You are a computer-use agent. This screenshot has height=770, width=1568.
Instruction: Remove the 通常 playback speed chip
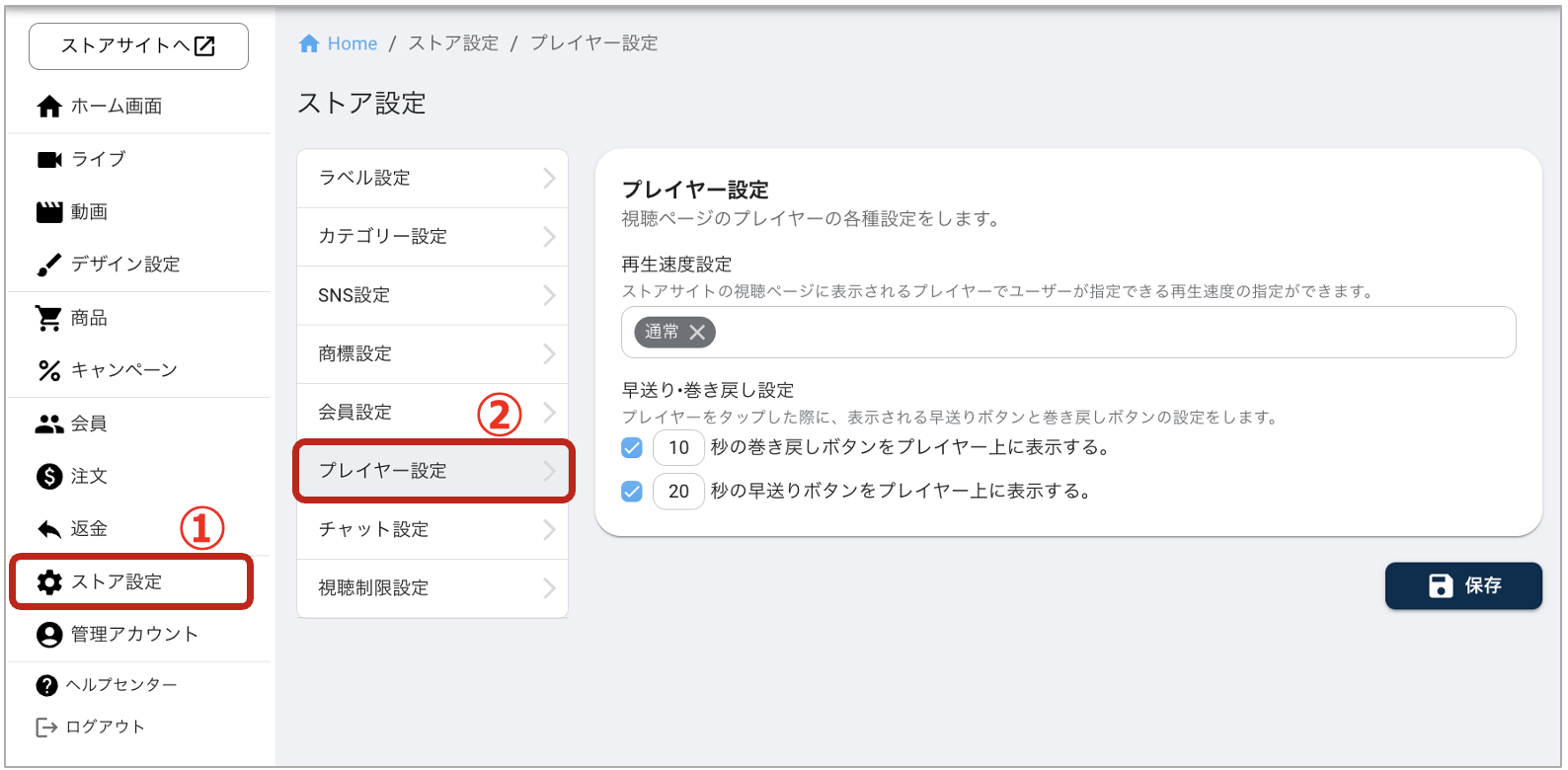click(700, 332)
